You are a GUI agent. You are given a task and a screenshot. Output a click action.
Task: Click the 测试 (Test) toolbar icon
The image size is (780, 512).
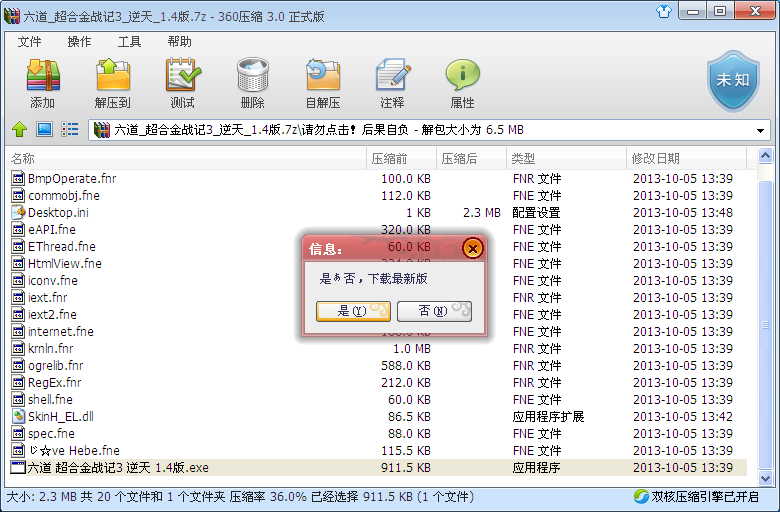coord(183,75)
